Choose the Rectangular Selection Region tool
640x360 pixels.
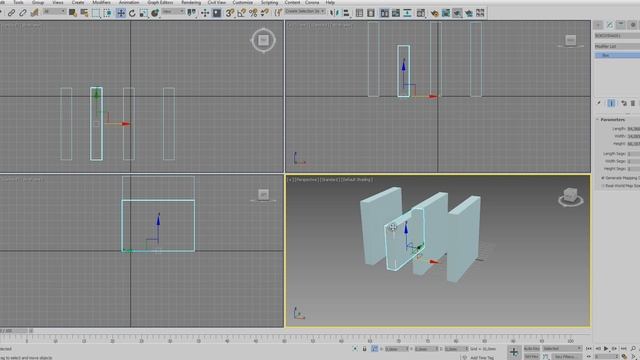pyautogui.click(x=96, y=13)
